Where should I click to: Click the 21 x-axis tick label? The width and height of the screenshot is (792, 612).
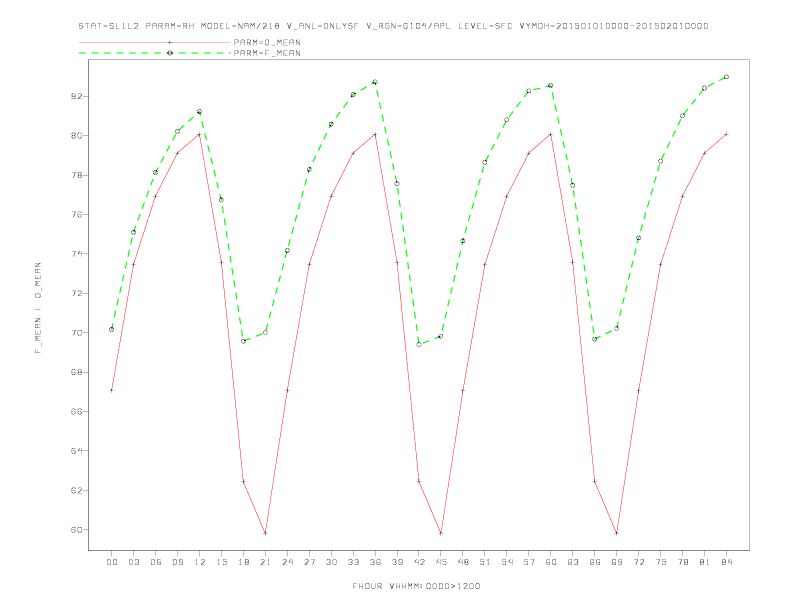tap(265, 562)
